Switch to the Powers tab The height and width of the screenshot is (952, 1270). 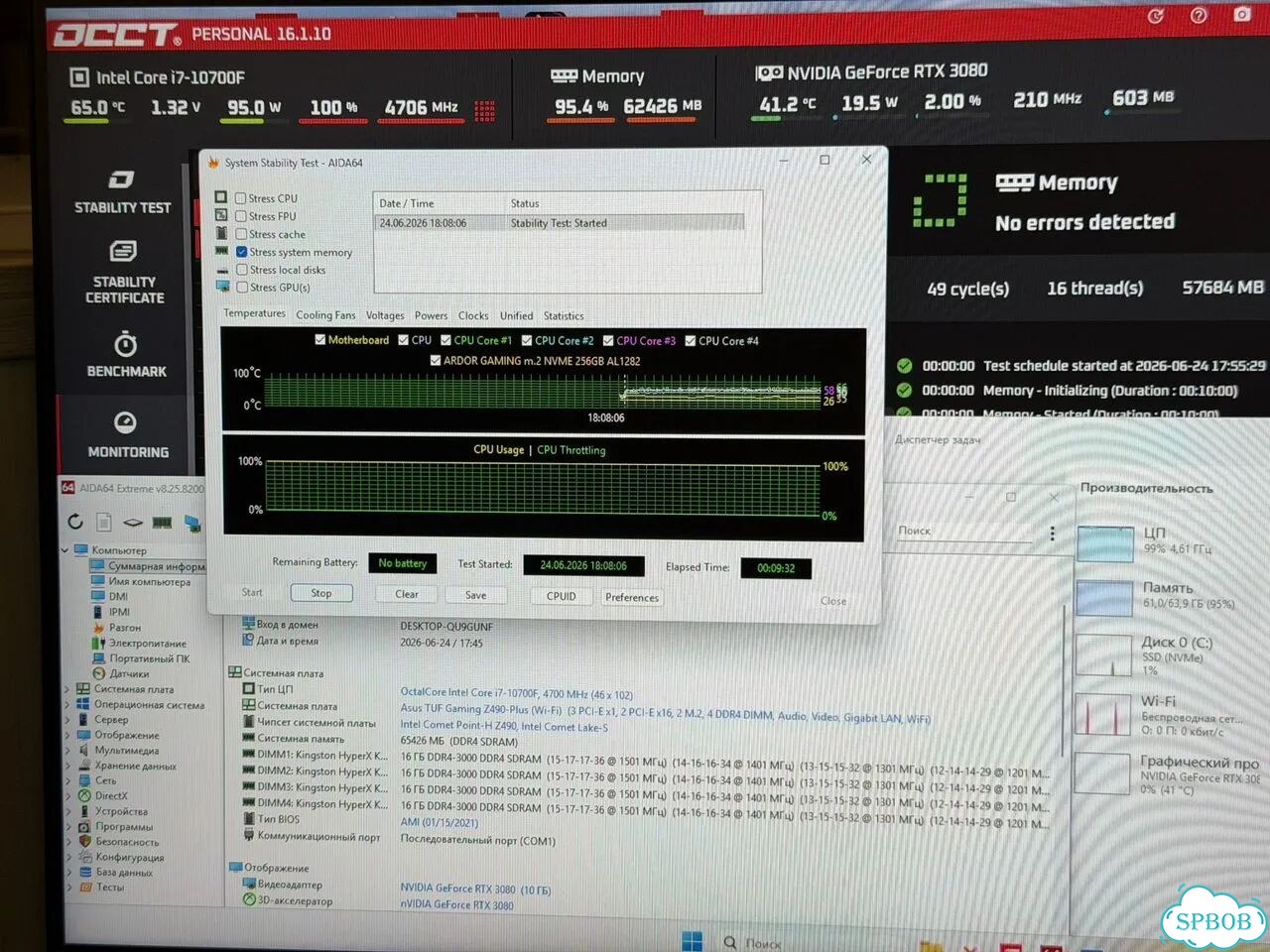[431, 315]
